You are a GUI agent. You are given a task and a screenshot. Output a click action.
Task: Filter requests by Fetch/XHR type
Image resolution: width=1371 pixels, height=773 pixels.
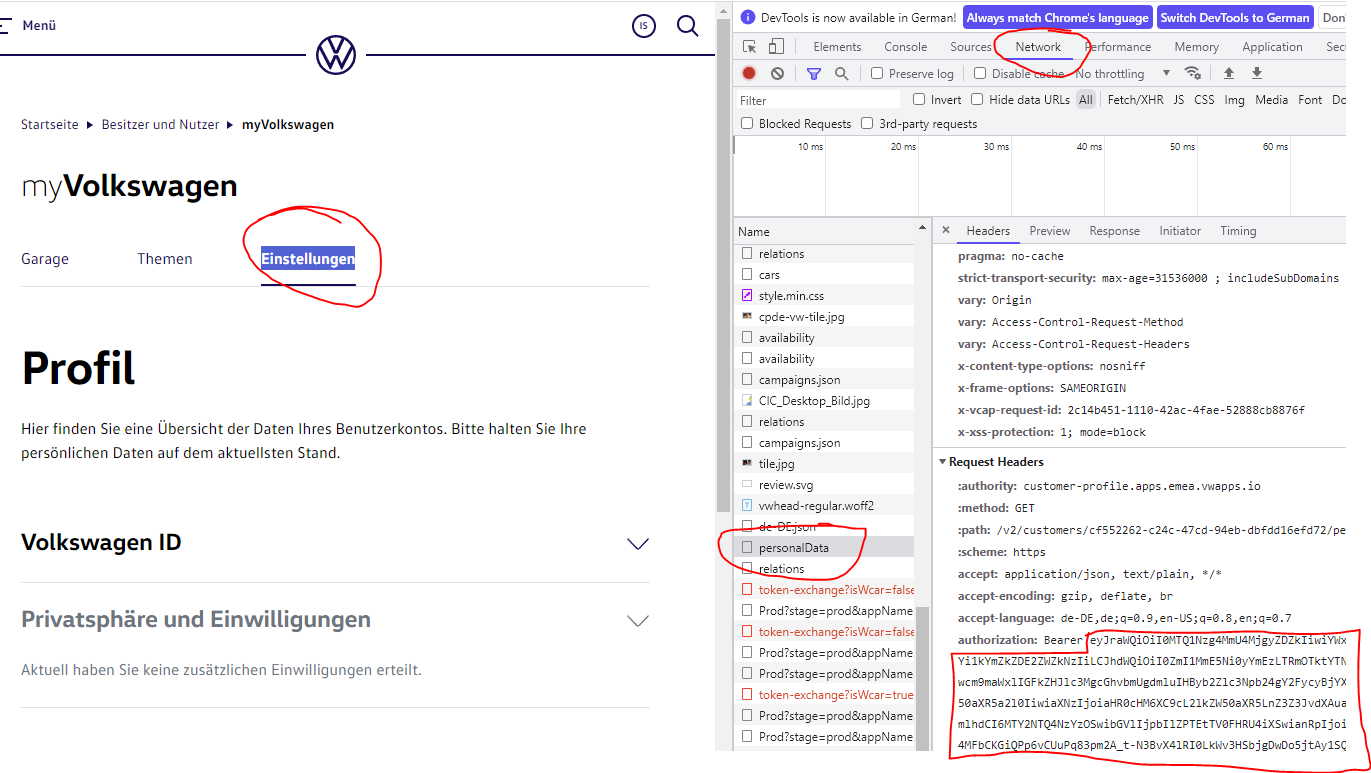tap(1135, 100)
